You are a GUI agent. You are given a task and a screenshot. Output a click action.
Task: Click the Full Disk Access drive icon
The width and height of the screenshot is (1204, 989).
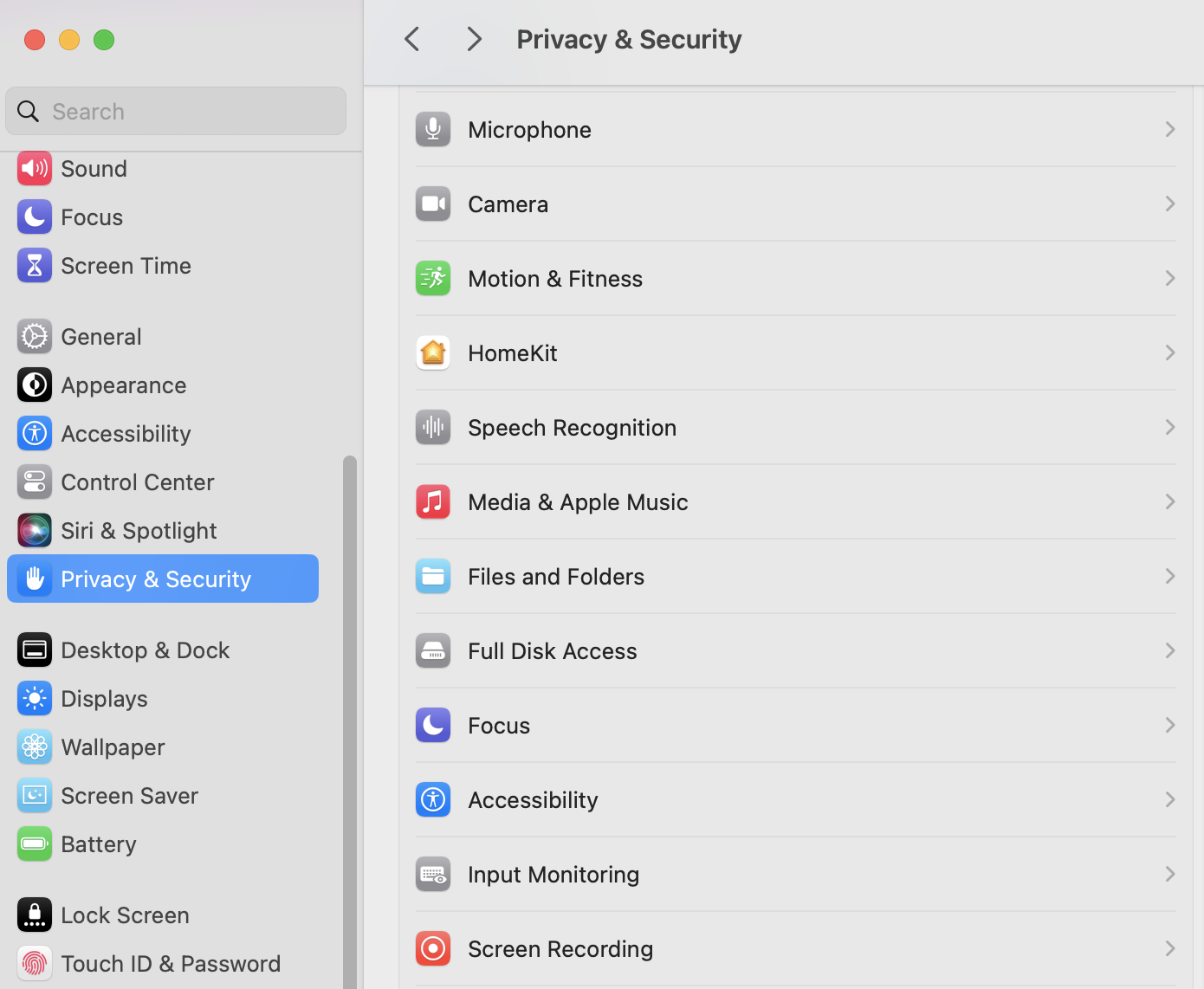pos(433,651)
